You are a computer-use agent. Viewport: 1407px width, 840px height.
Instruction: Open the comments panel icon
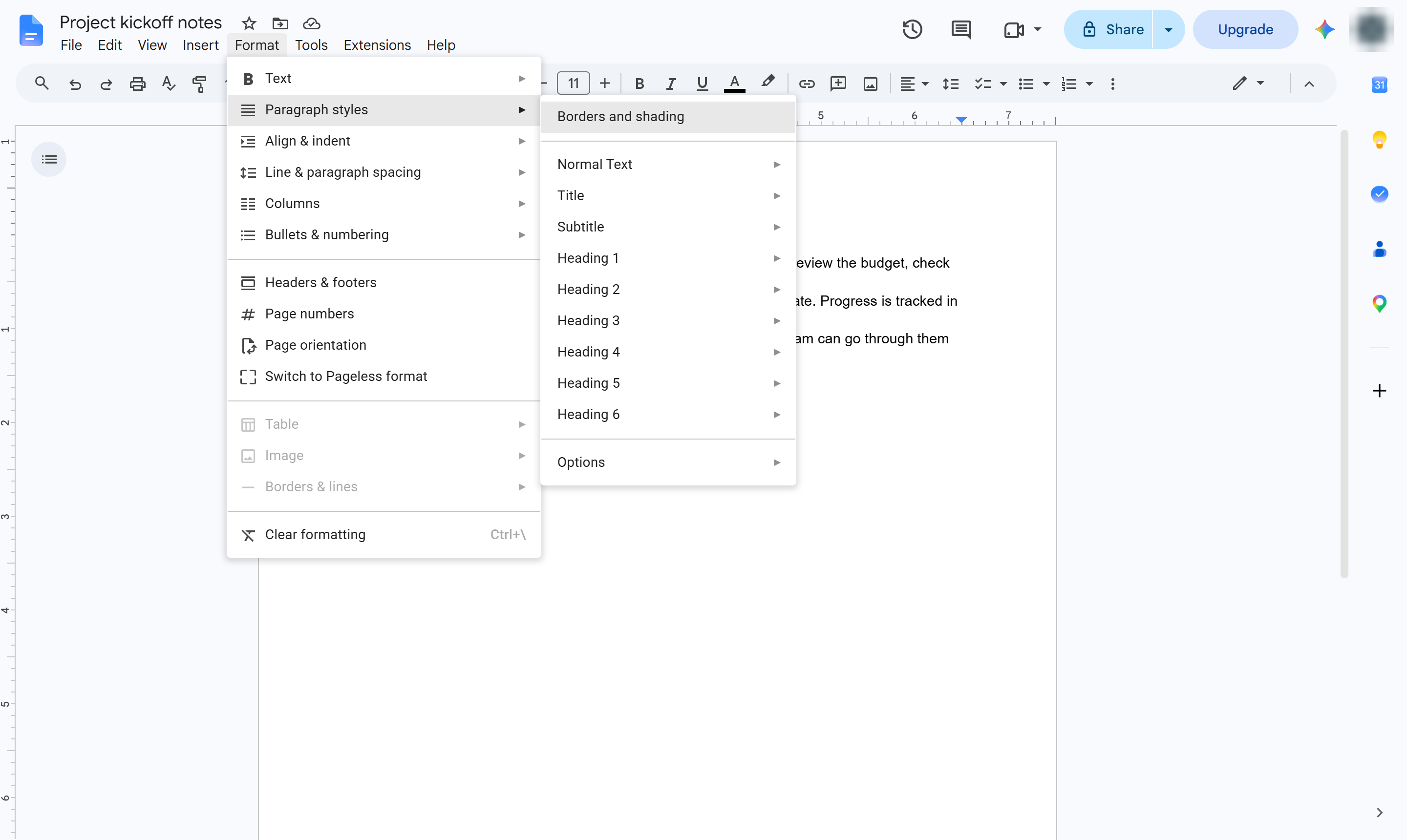click(x=961, y=29)
